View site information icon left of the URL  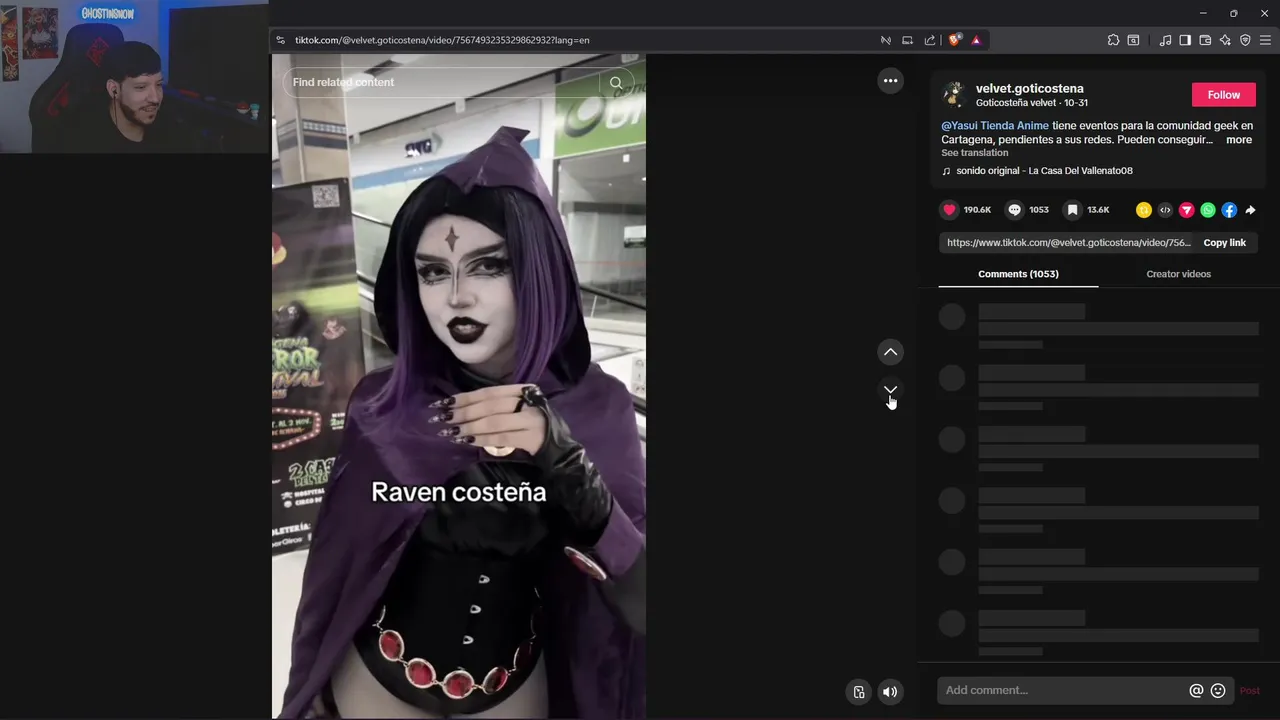pyautogui.click(x=281, y=40)
